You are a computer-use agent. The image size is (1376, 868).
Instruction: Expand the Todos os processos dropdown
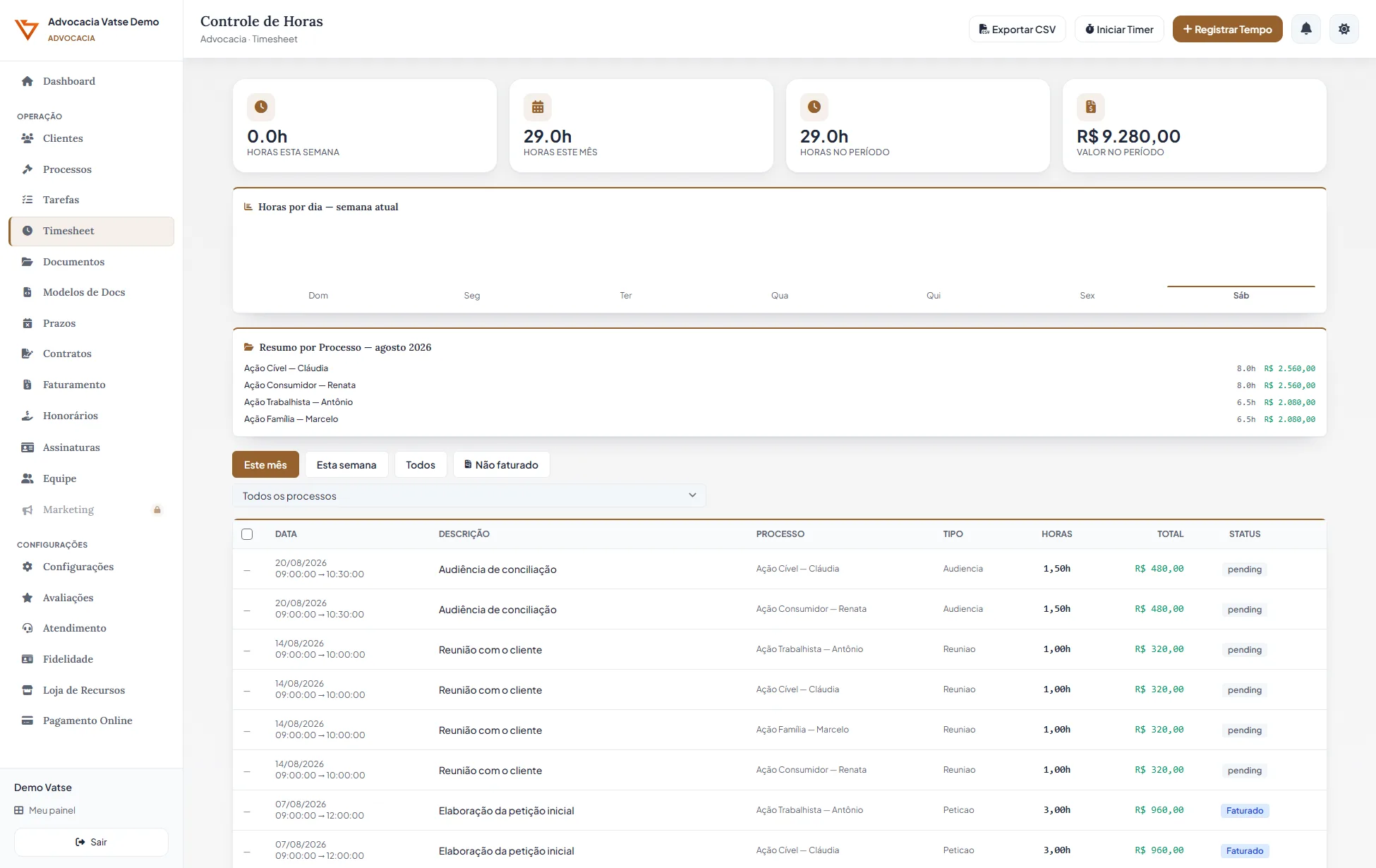tap(469, 496)
